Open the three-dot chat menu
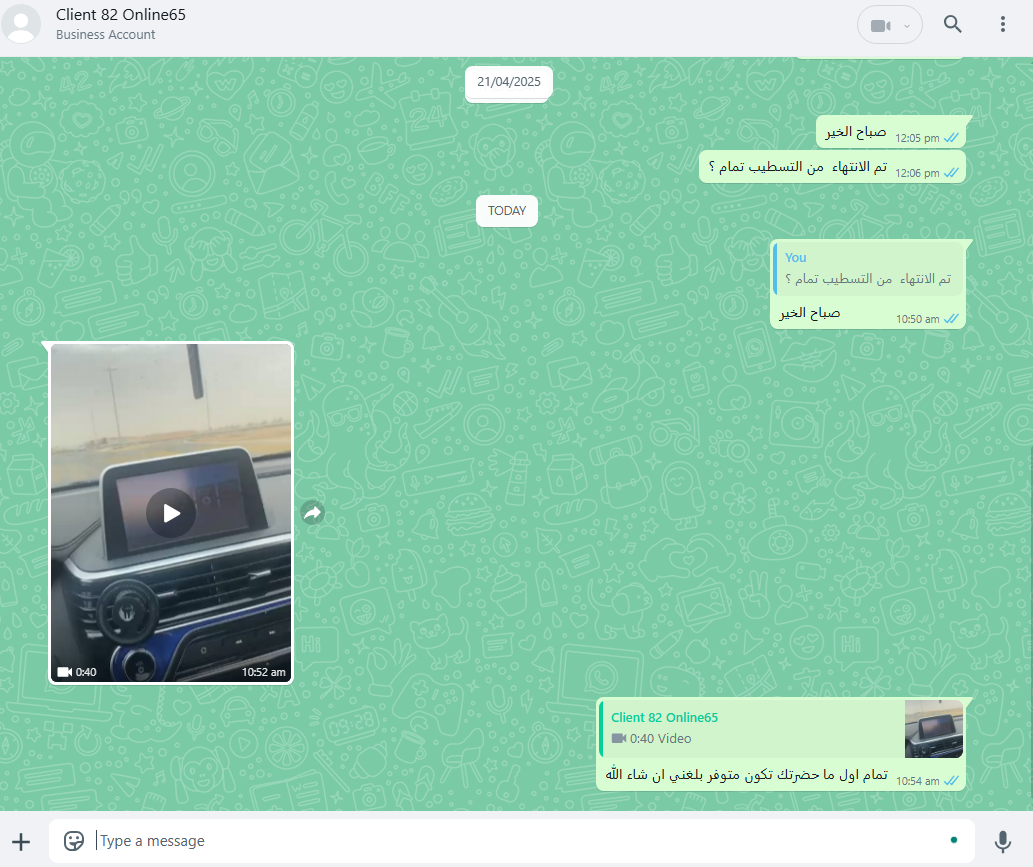Image resolution: width=1033 pixels, height=867 pixels. tap(1003, 24)
